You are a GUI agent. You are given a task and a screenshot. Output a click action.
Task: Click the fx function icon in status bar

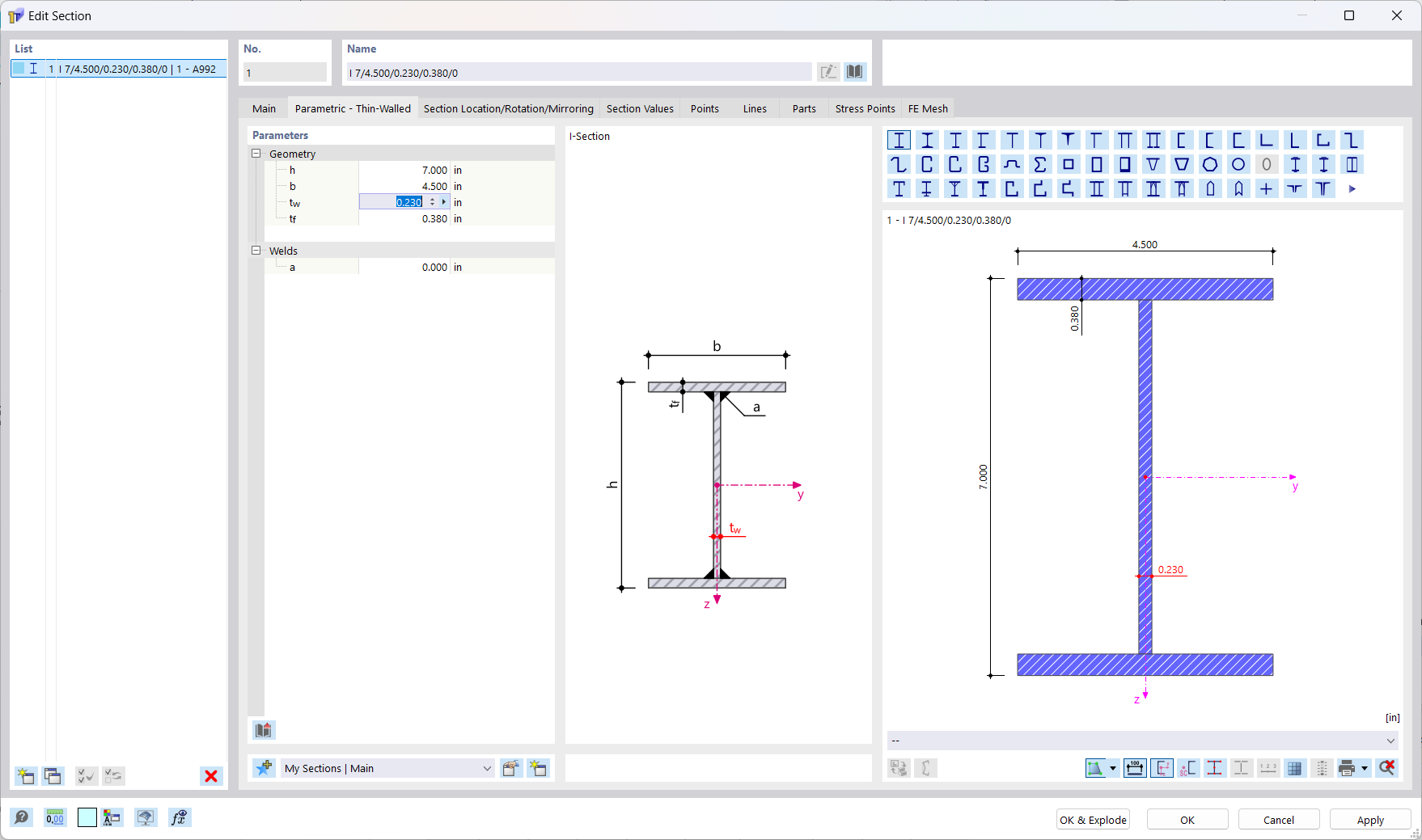(x=180, y=817)
